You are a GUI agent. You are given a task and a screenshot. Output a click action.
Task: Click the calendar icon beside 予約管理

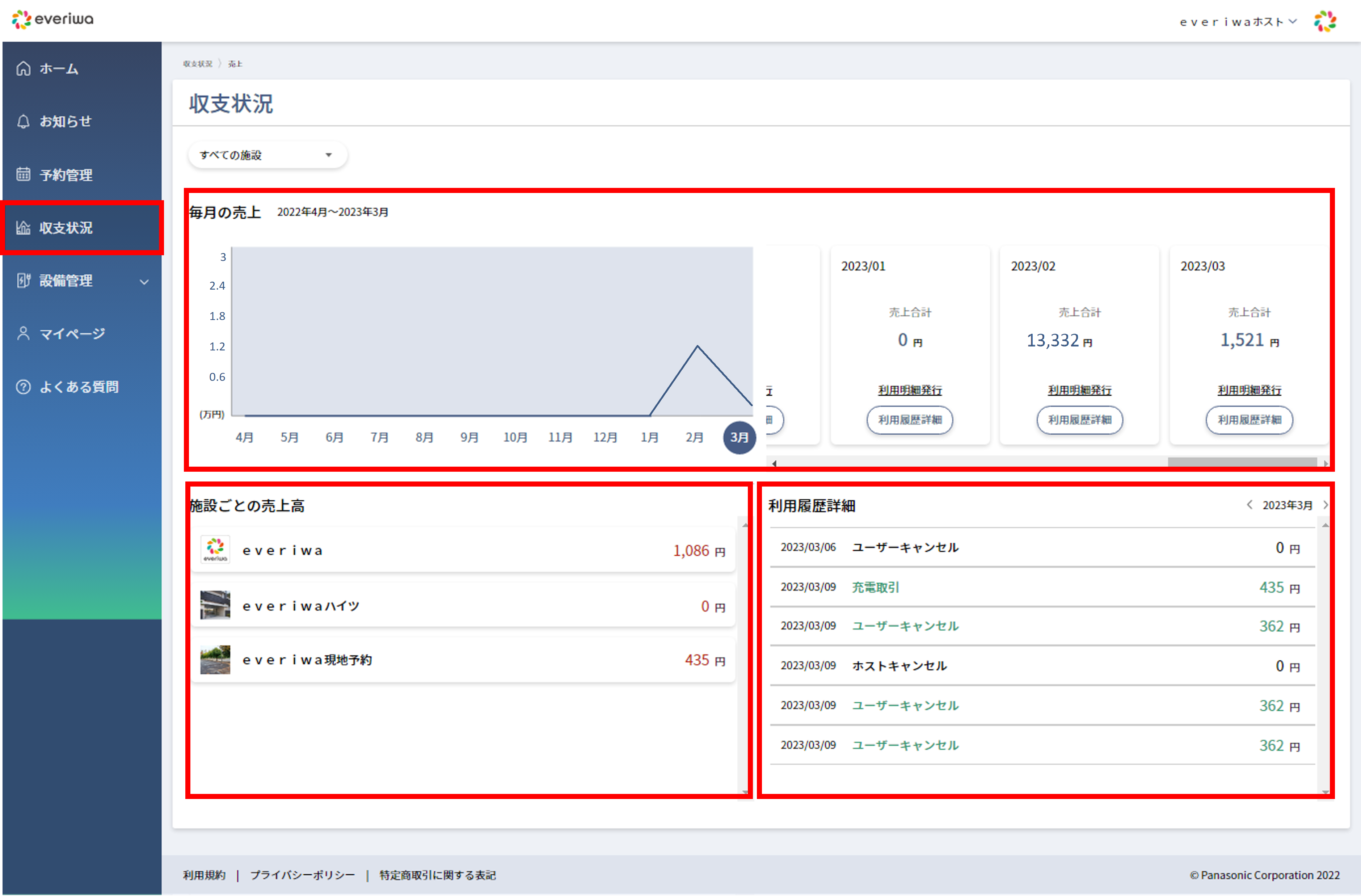click(24, 174)
